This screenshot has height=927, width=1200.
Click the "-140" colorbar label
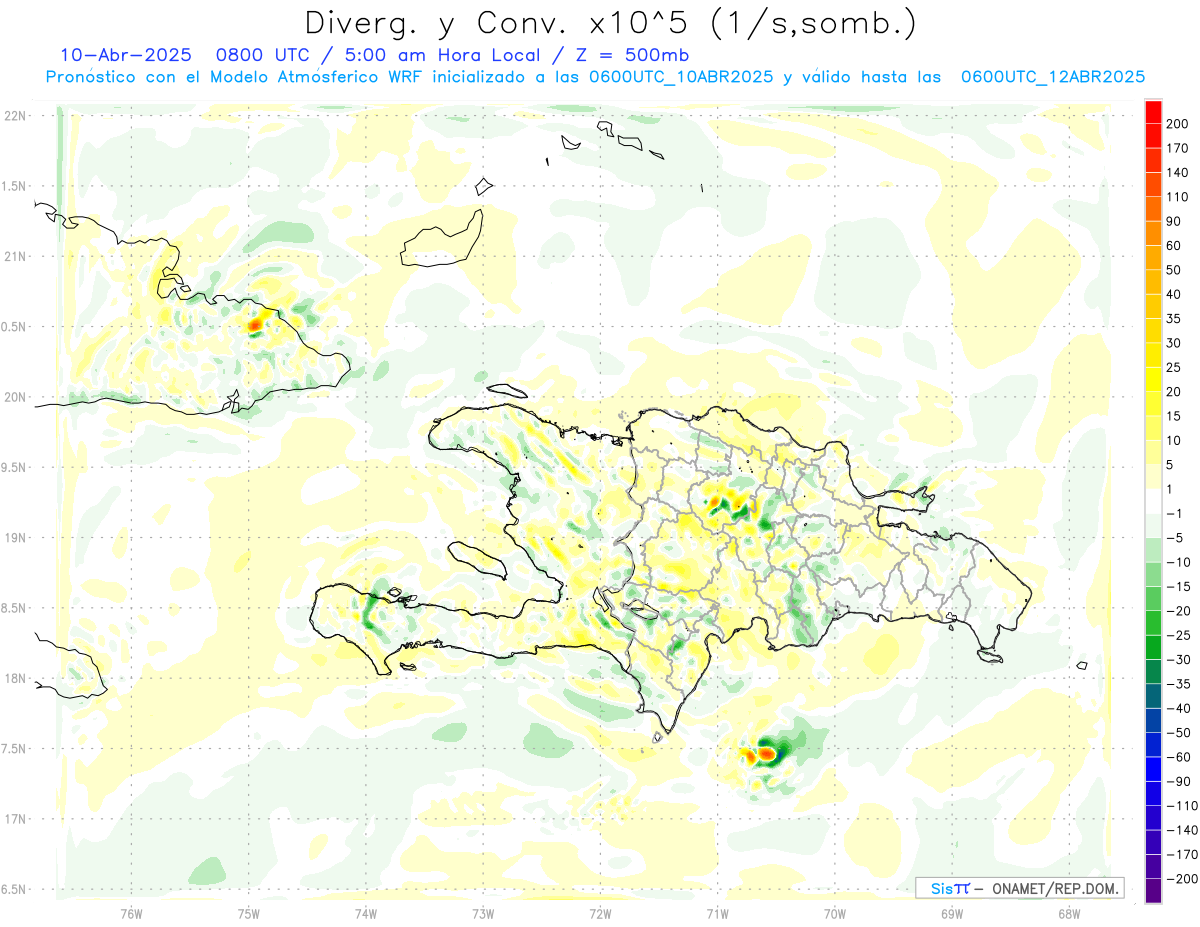(x=1182, y=830)
